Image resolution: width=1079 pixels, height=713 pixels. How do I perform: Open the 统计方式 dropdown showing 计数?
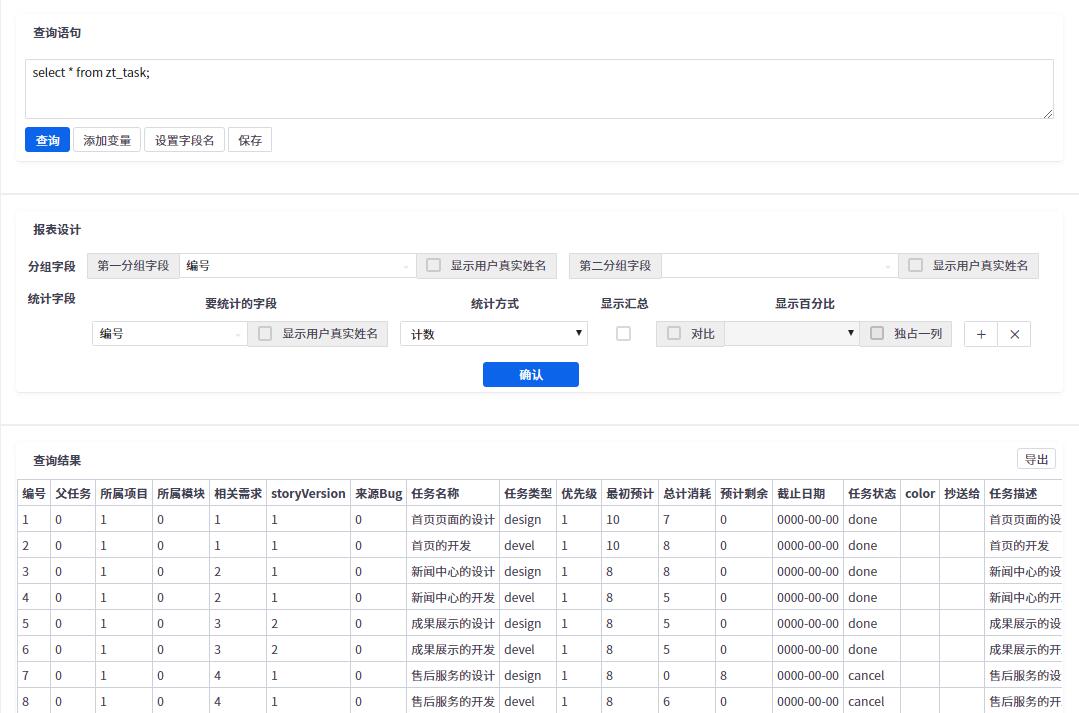tap(494, 334)
